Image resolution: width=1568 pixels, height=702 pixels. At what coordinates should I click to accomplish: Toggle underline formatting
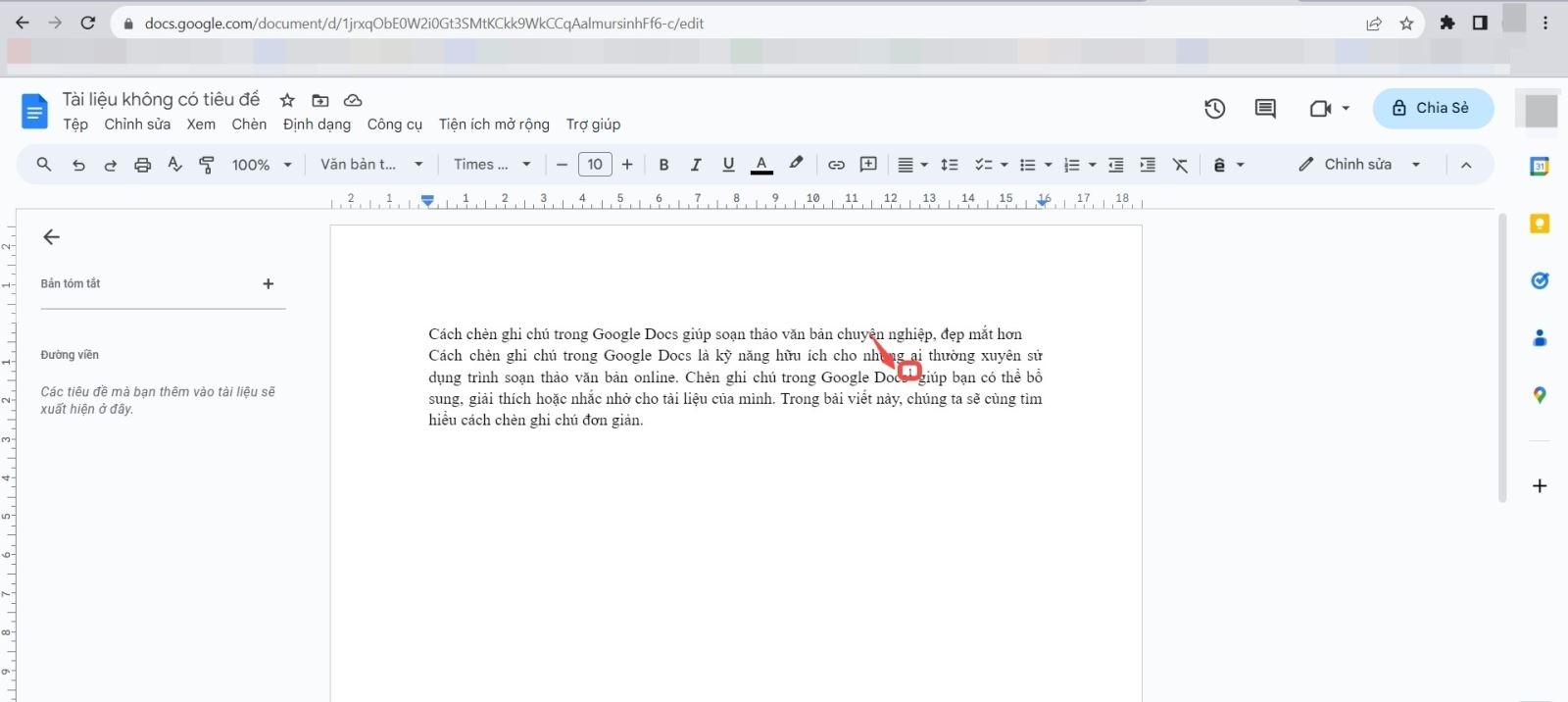coord(728,165)
